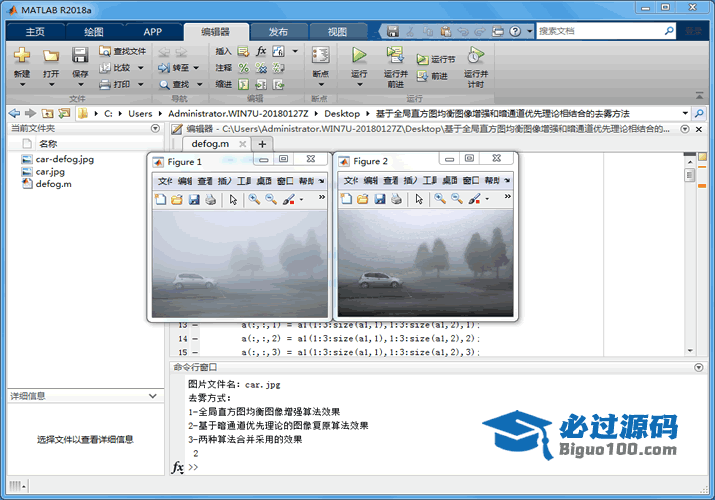Click breakpoint dash at line 14

(195, 339)
